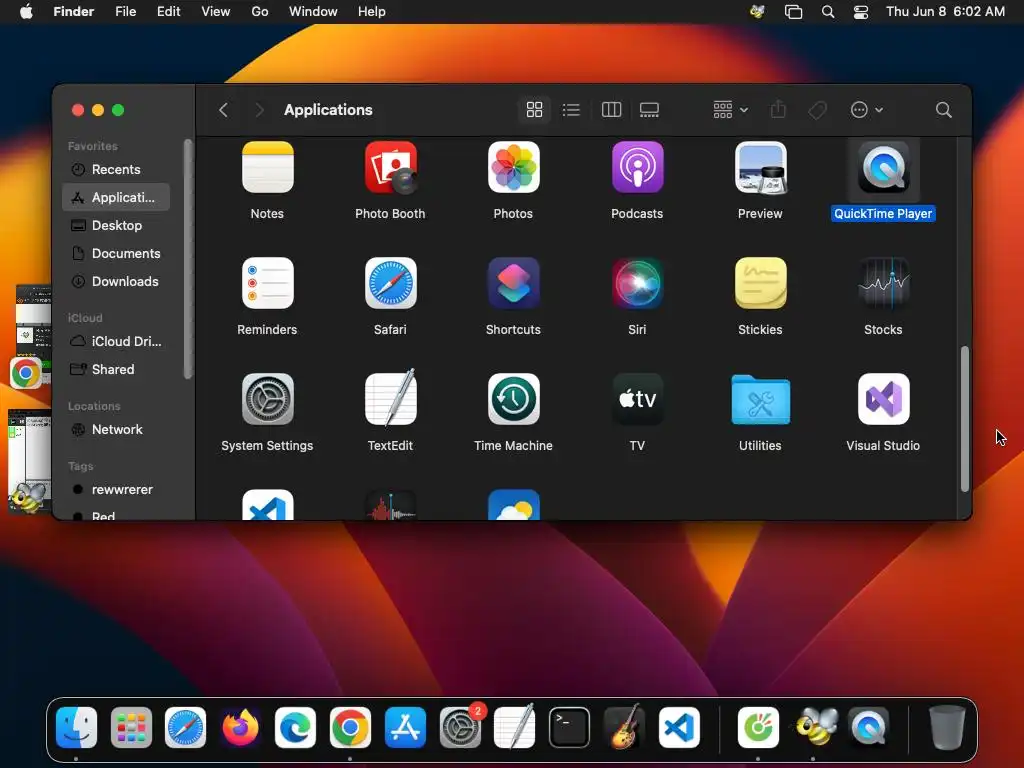The image size is (1024, 768).
Task: Launch Terminal from the Dock
Action: click(x=569, y=727)
